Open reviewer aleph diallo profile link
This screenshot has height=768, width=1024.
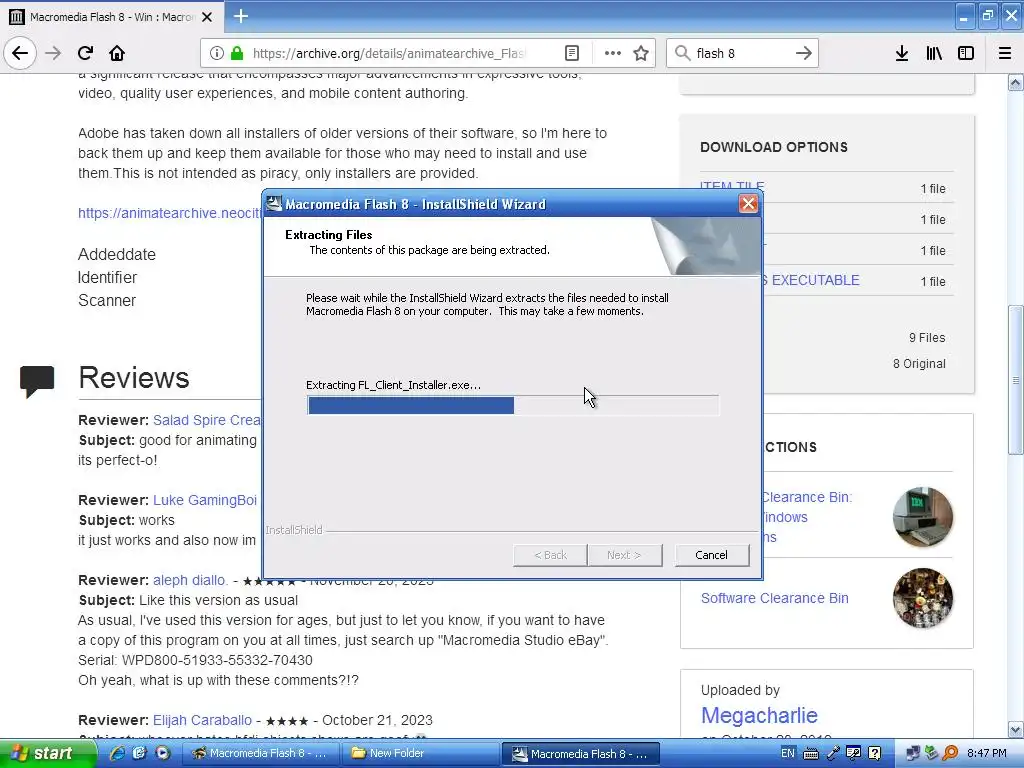point(189,580)
